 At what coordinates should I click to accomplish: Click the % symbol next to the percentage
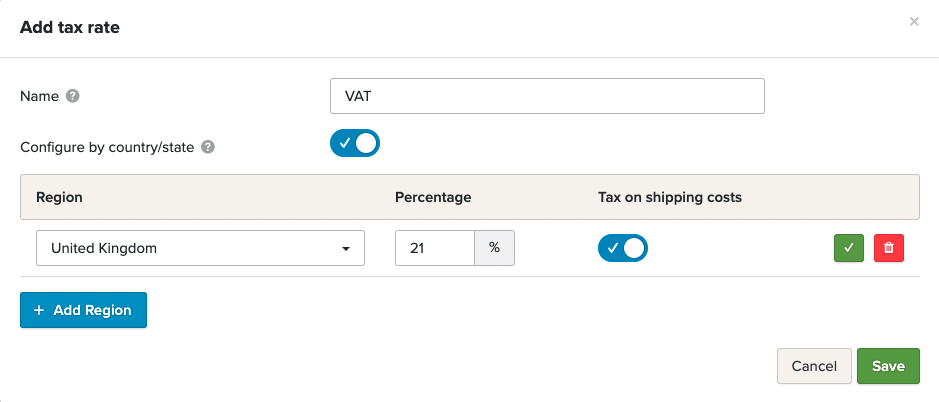point(494,248)
